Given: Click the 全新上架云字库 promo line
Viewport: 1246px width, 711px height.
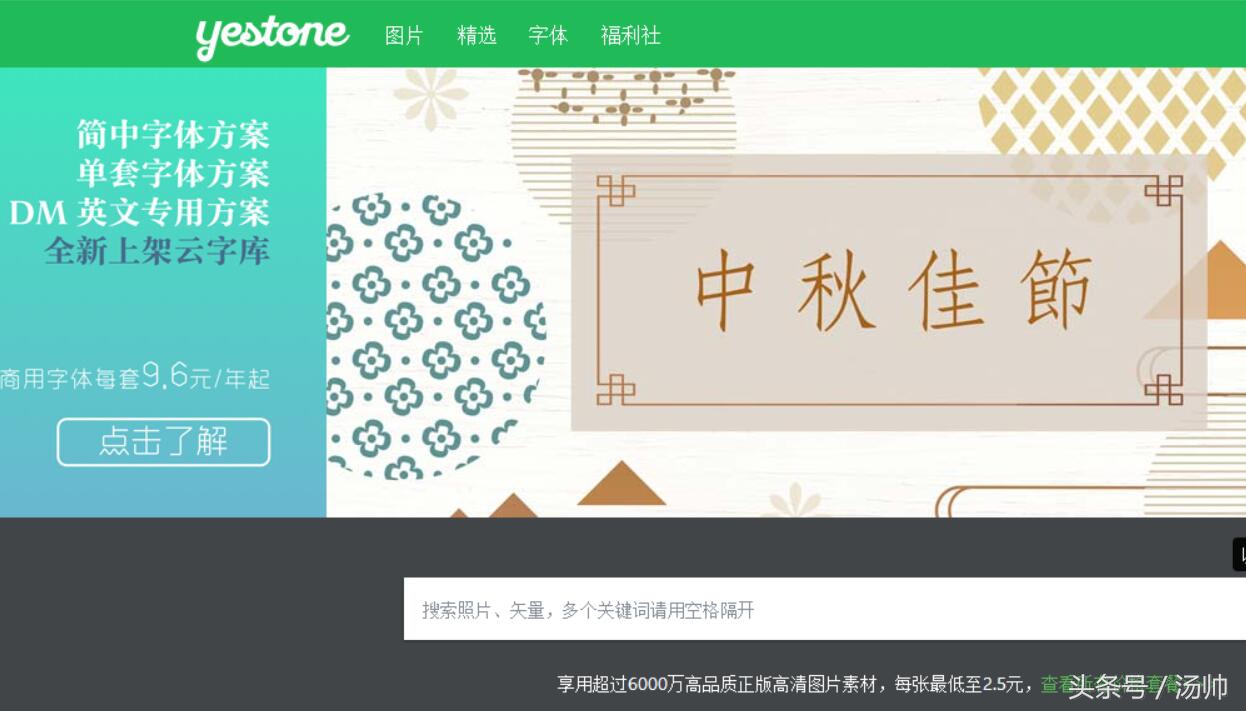Looking at the screenshot, I should tap(157, 251).
